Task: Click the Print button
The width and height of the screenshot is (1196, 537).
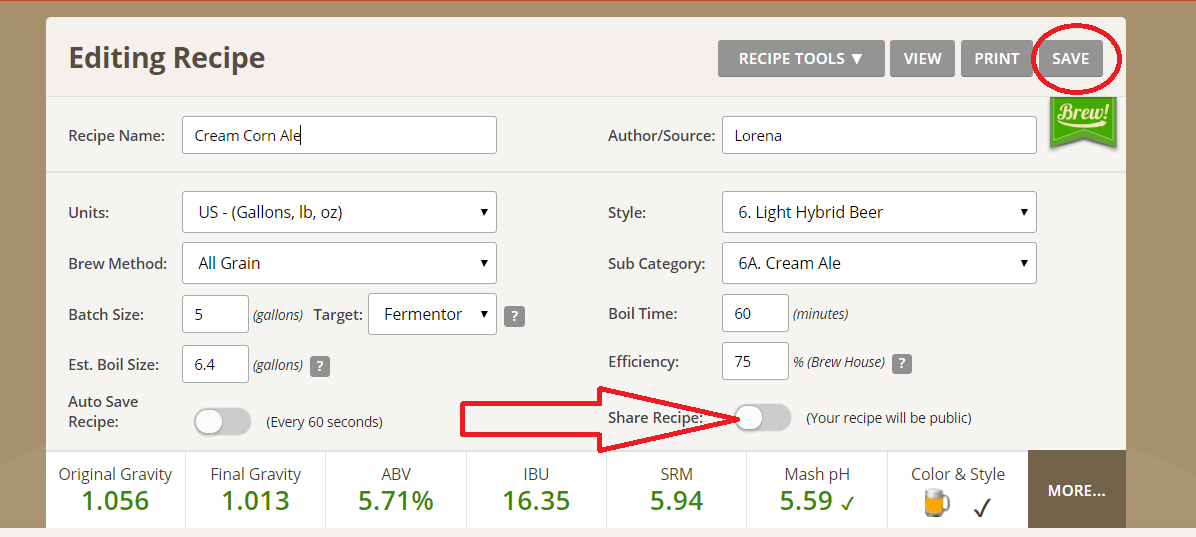Action: (996, 59)
